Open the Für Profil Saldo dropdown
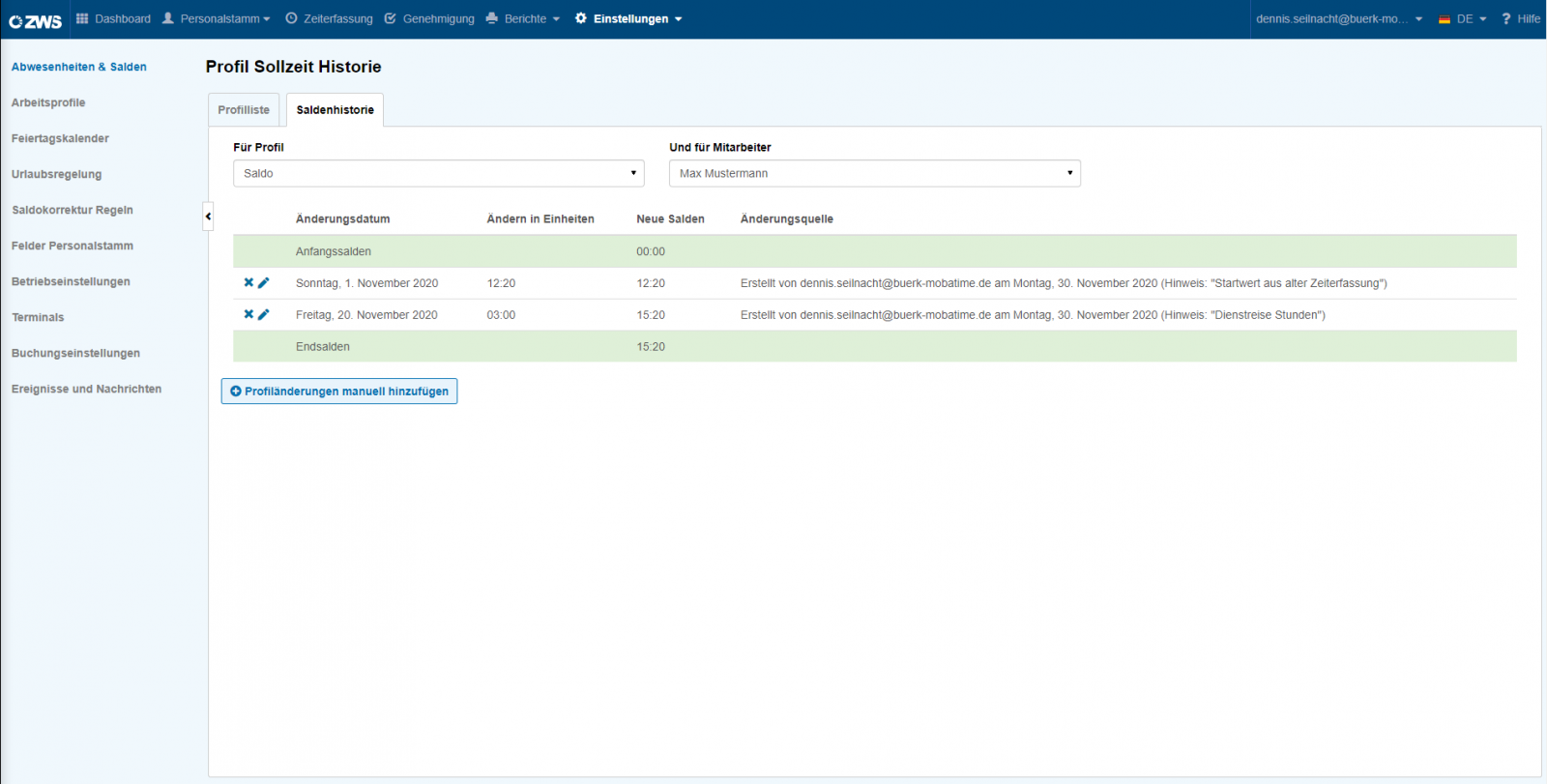 point(439,173)
